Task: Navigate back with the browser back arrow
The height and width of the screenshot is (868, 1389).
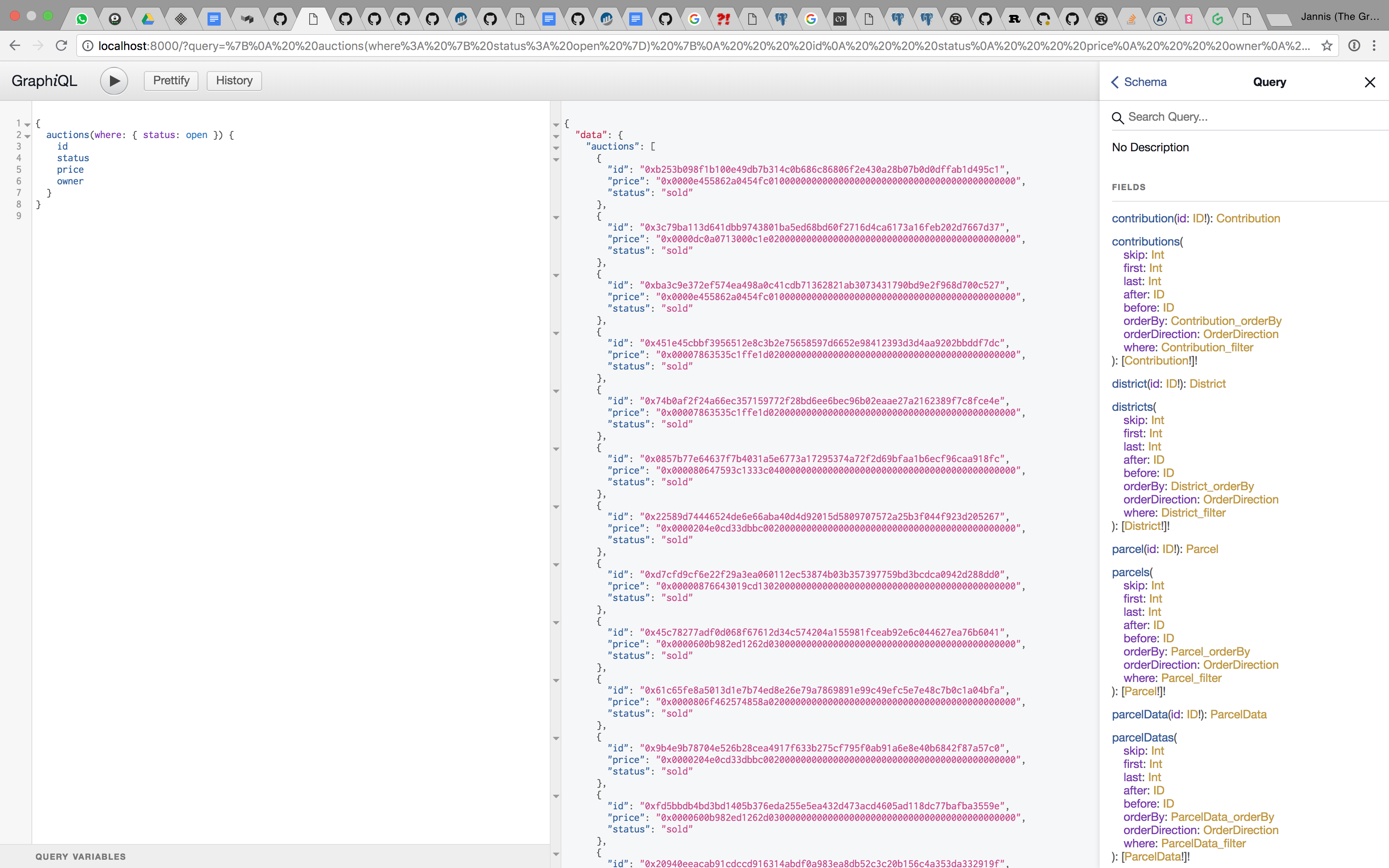Action: (15, 45)
